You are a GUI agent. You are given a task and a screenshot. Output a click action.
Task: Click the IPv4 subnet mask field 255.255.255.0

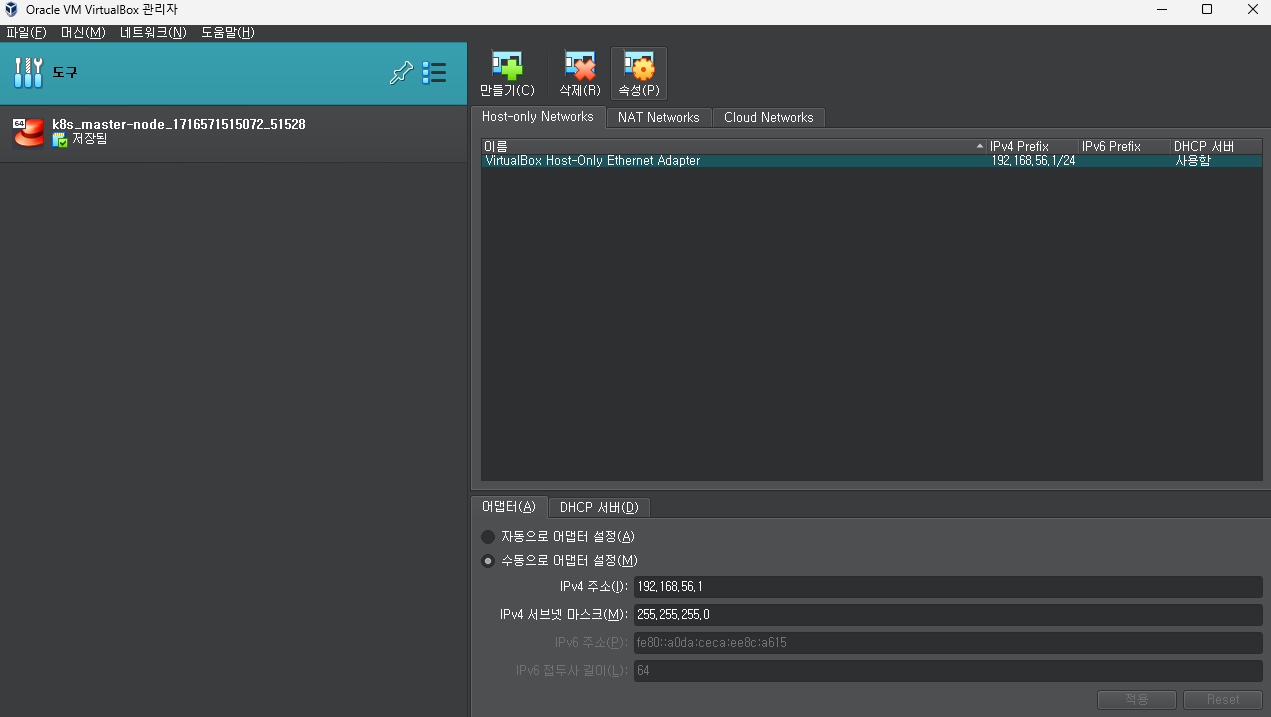pos(948,615)
